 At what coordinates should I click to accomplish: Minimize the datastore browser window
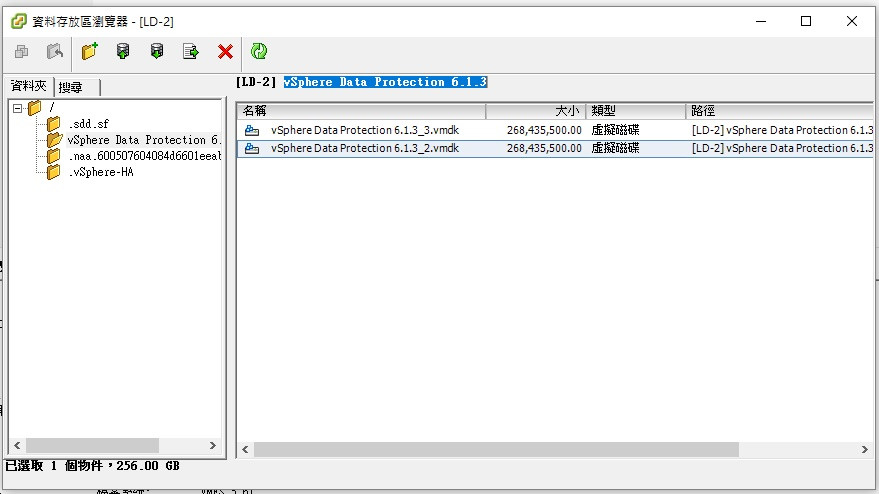tap(761, 21)
